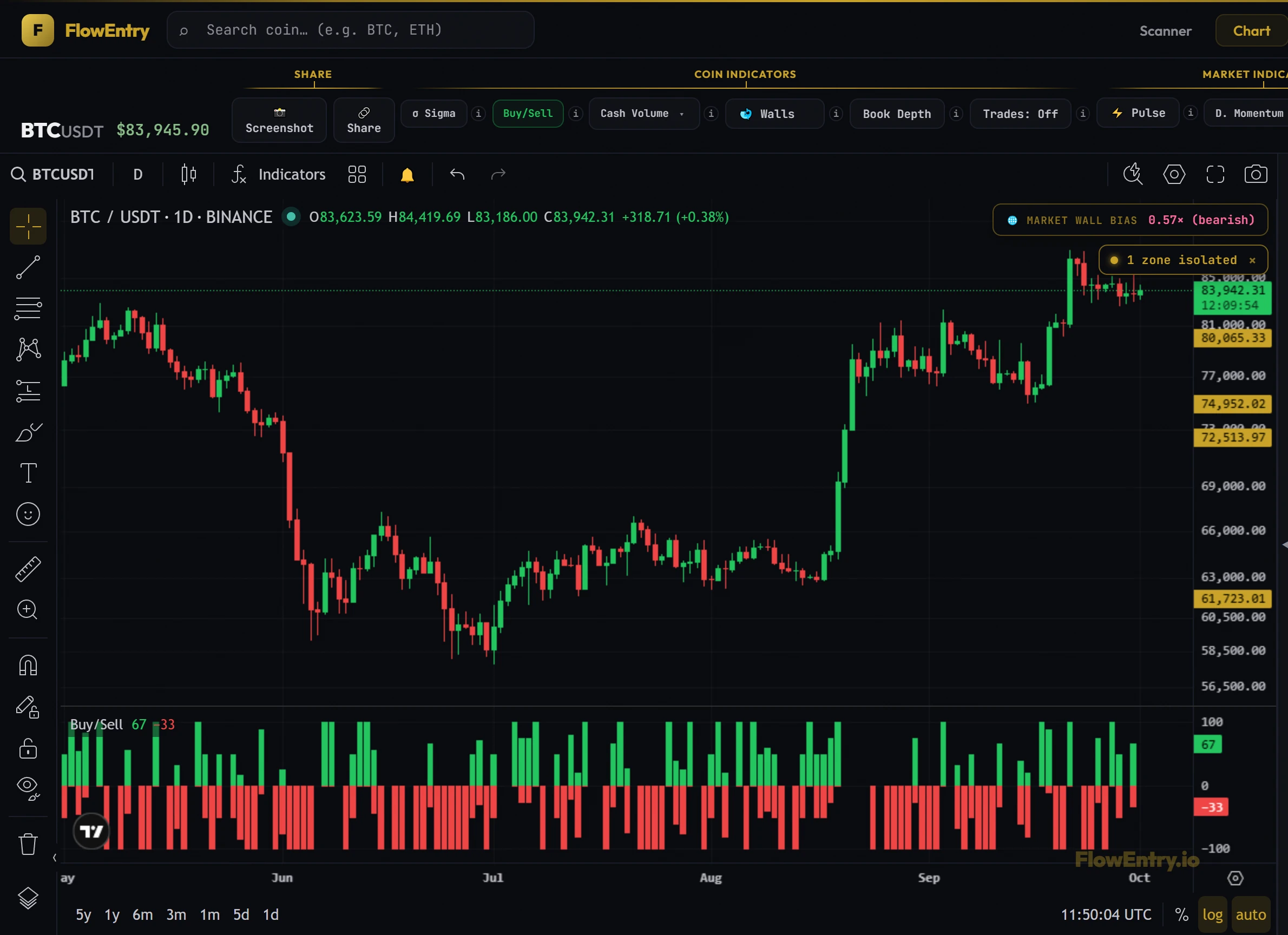The width and height of the screenshot is (1288, 935).
Task: Open the Indicators dialog
Action: [279, 174]
